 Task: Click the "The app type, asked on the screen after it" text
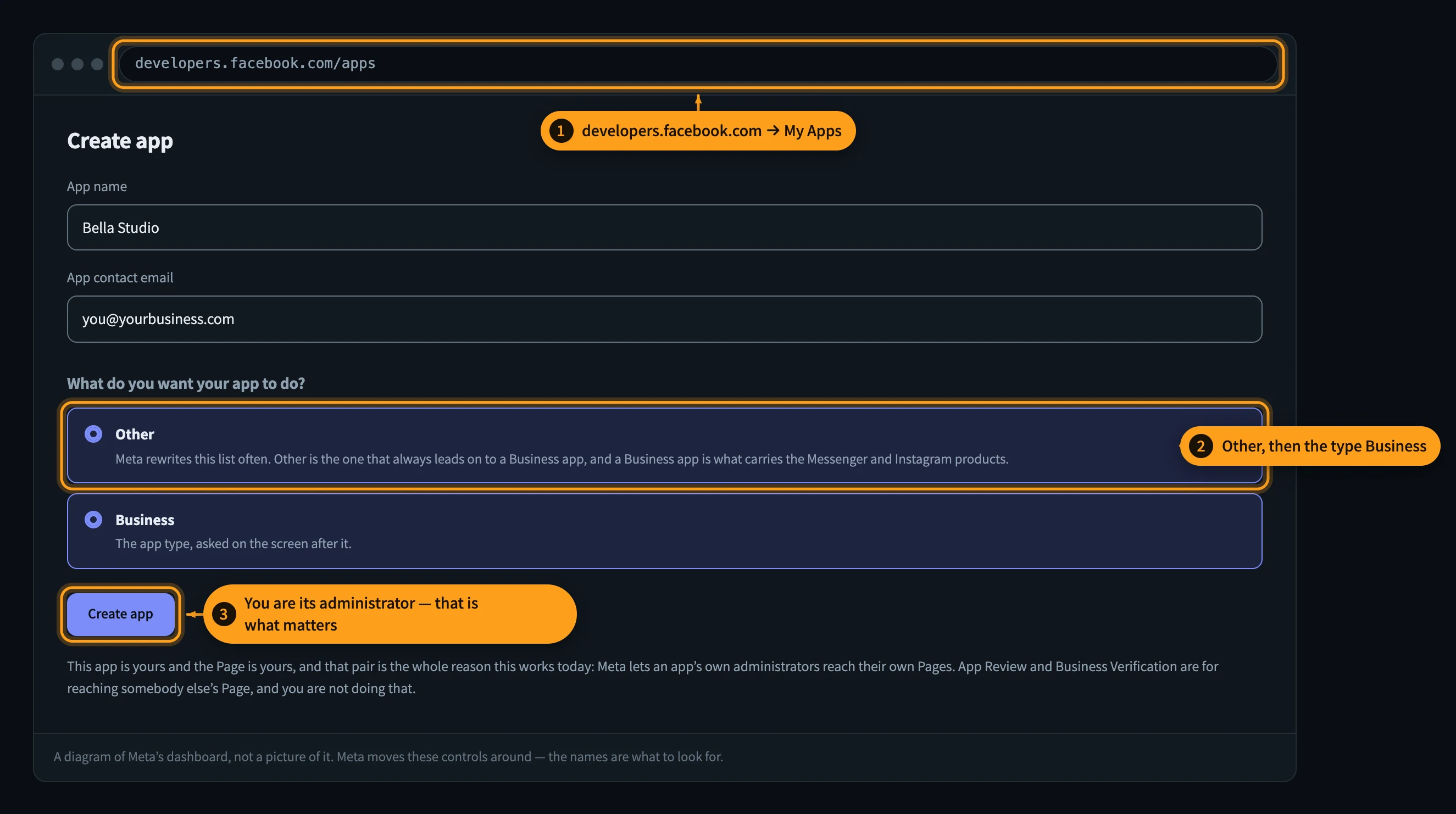234,544
